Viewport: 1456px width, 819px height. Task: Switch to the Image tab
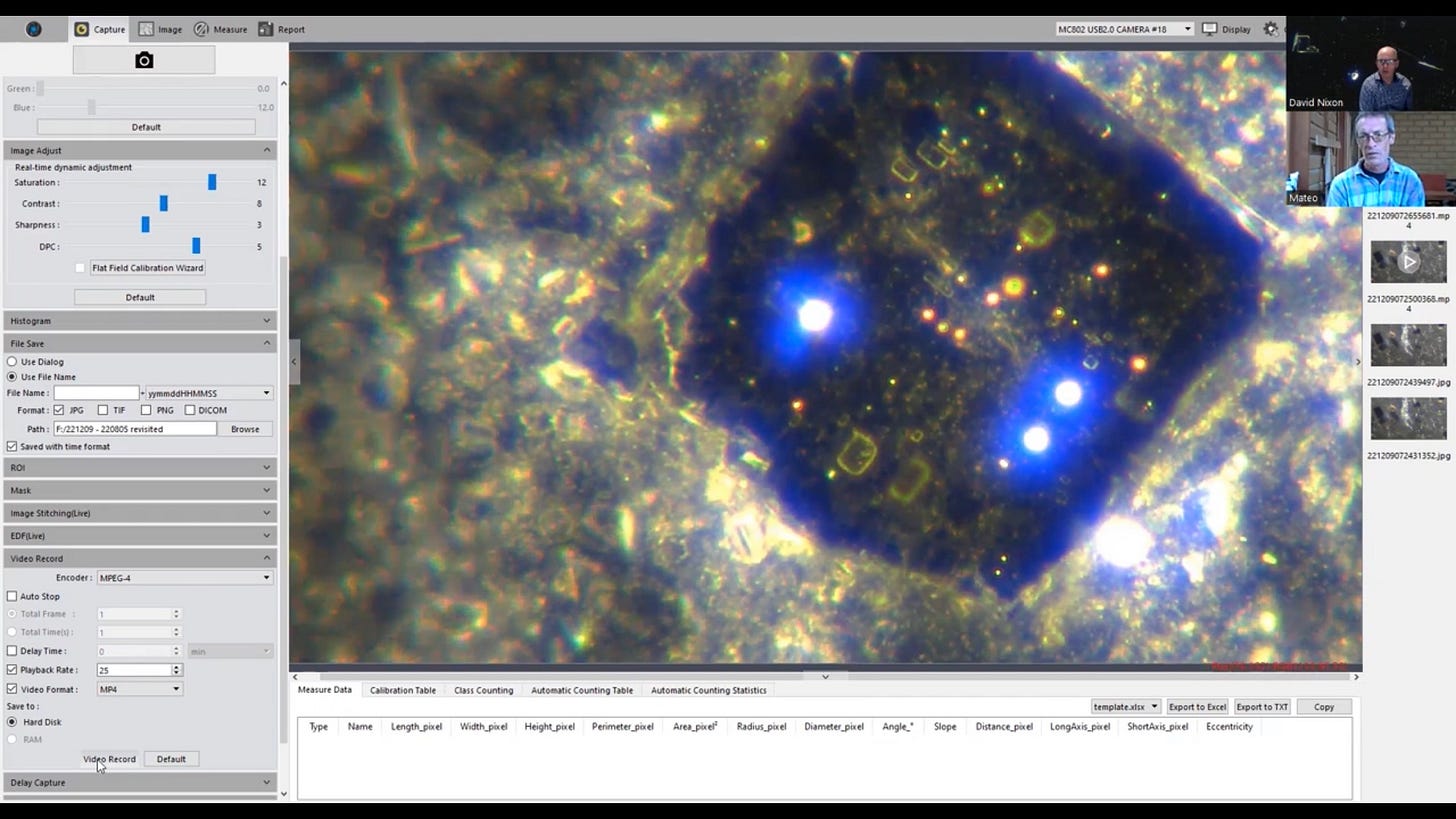pos(161,29)
